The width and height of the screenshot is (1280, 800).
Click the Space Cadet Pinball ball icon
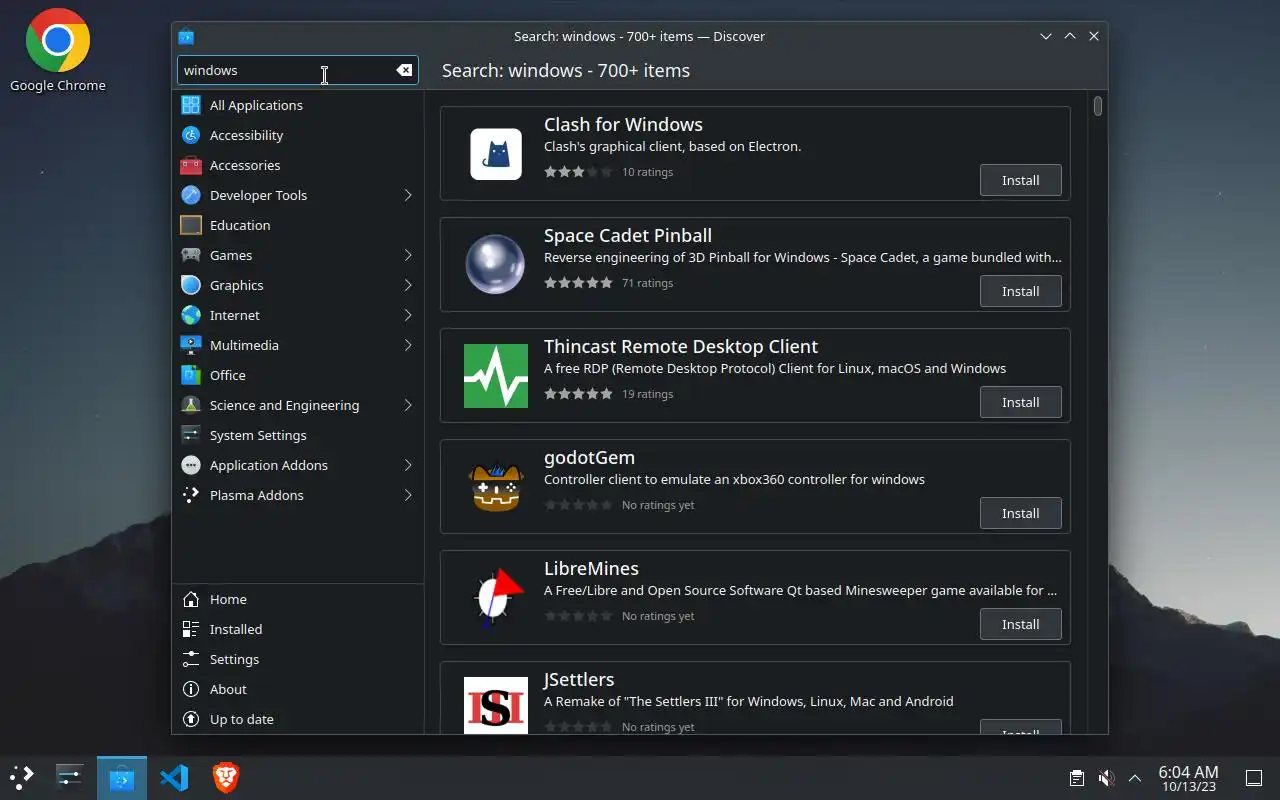(496, 265)
